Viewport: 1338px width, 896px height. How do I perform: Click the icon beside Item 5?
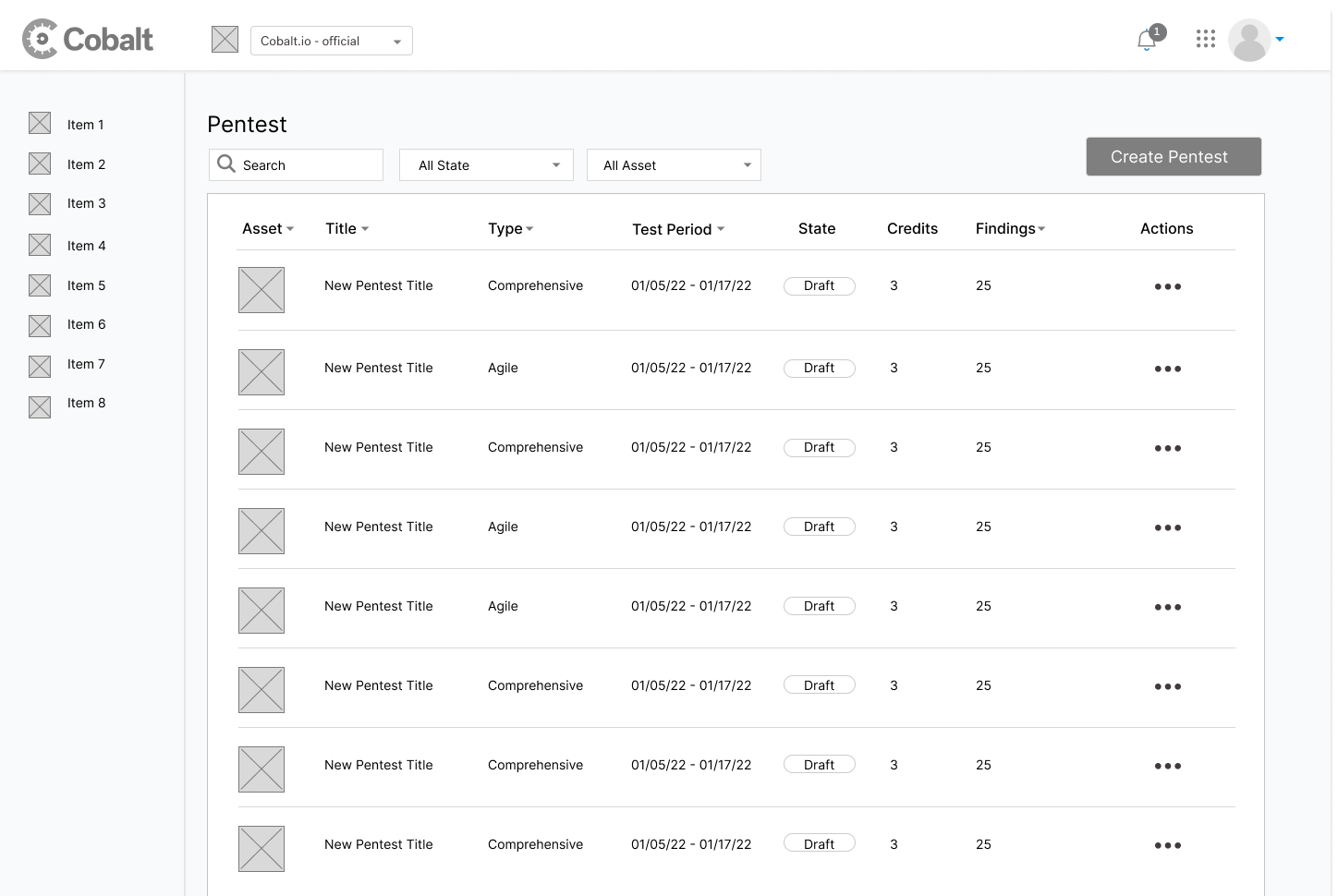pyautogui.click(x=40, y=285)
